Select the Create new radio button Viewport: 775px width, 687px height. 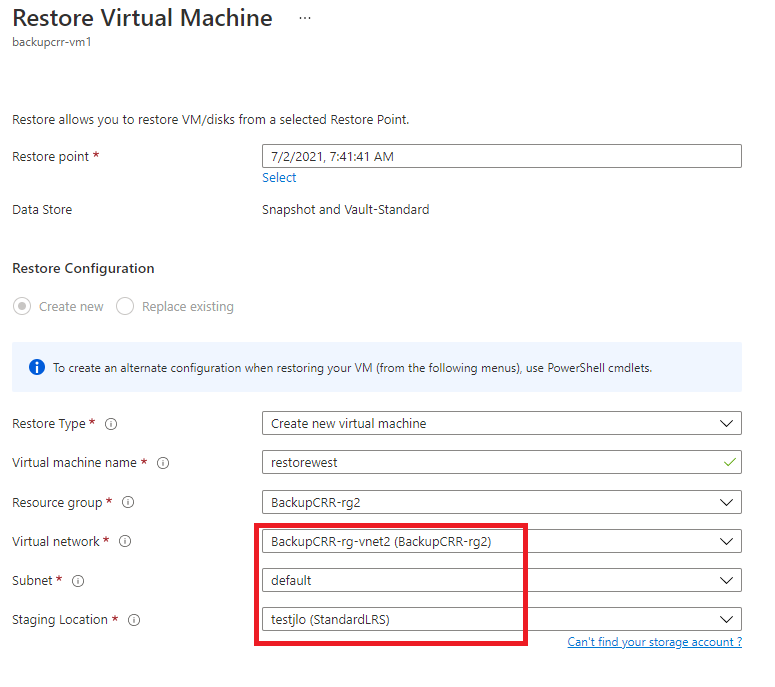point(22,306)
